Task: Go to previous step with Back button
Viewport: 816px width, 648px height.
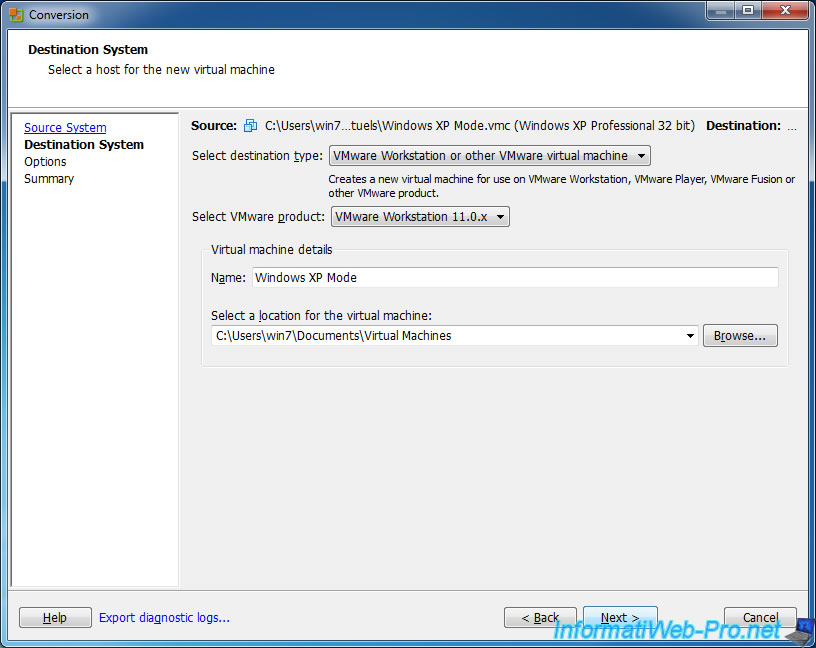Action: point(540,618)
